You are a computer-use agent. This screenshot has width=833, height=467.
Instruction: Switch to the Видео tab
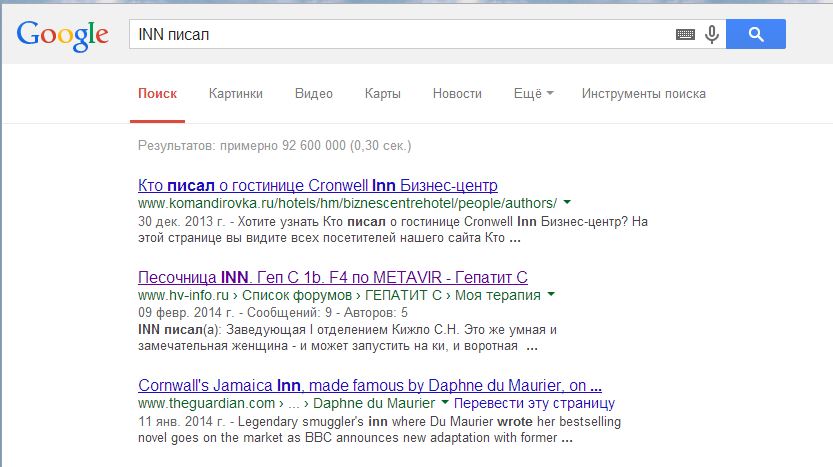coord(313,94)
